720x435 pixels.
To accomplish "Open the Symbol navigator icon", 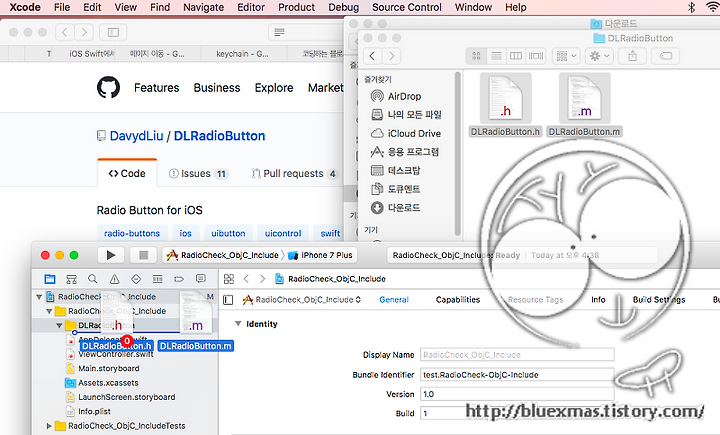I will 71,279.
